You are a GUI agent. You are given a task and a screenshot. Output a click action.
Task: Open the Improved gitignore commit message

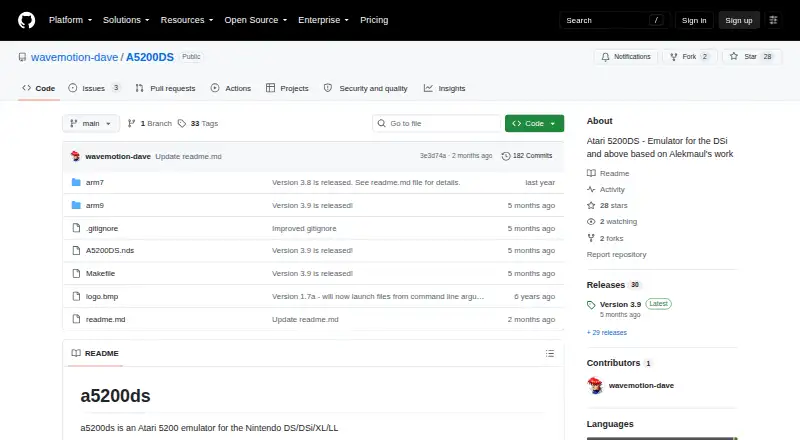(304, 228)
